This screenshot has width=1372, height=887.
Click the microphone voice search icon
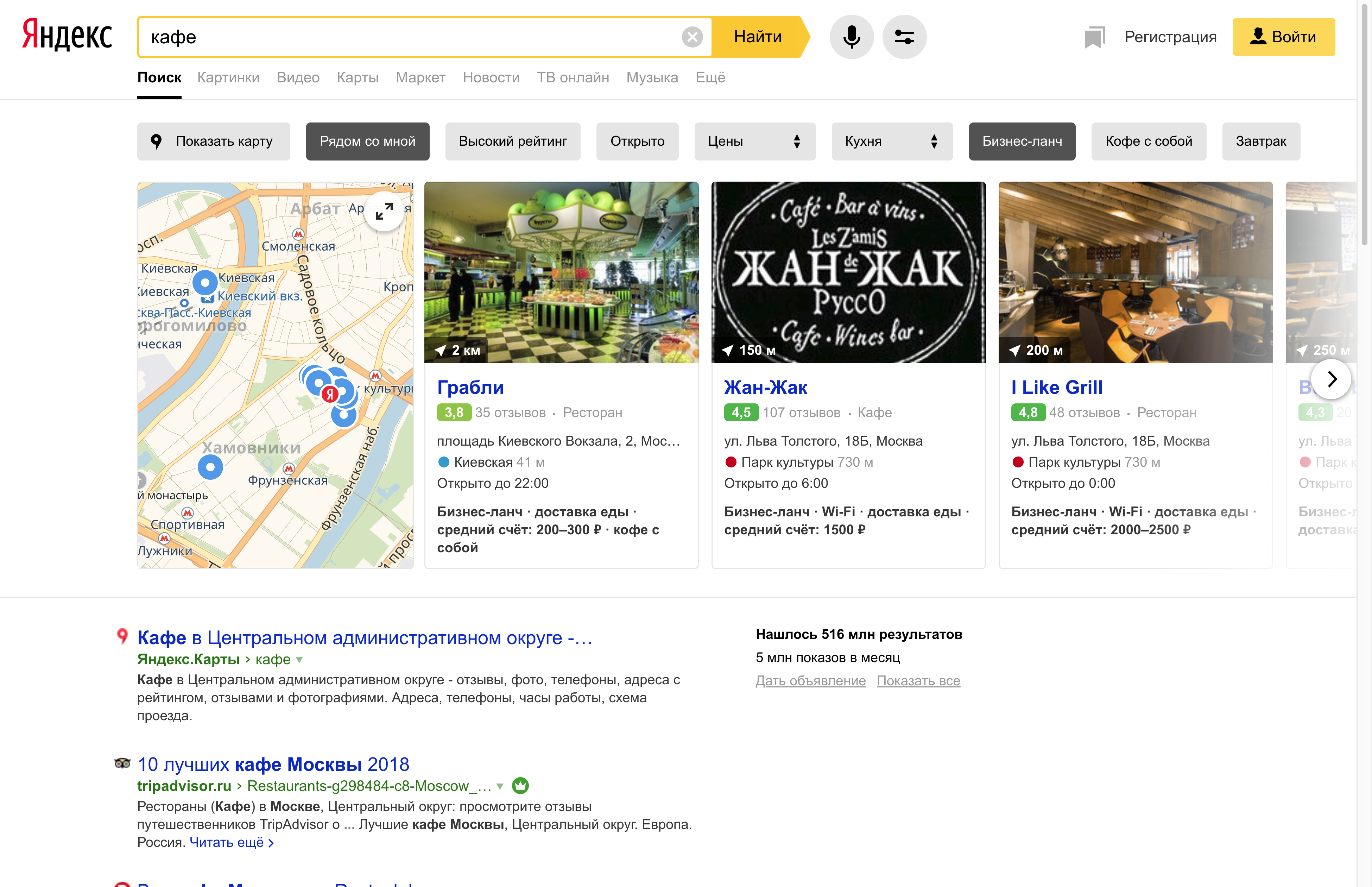click(x=851, y=37)
